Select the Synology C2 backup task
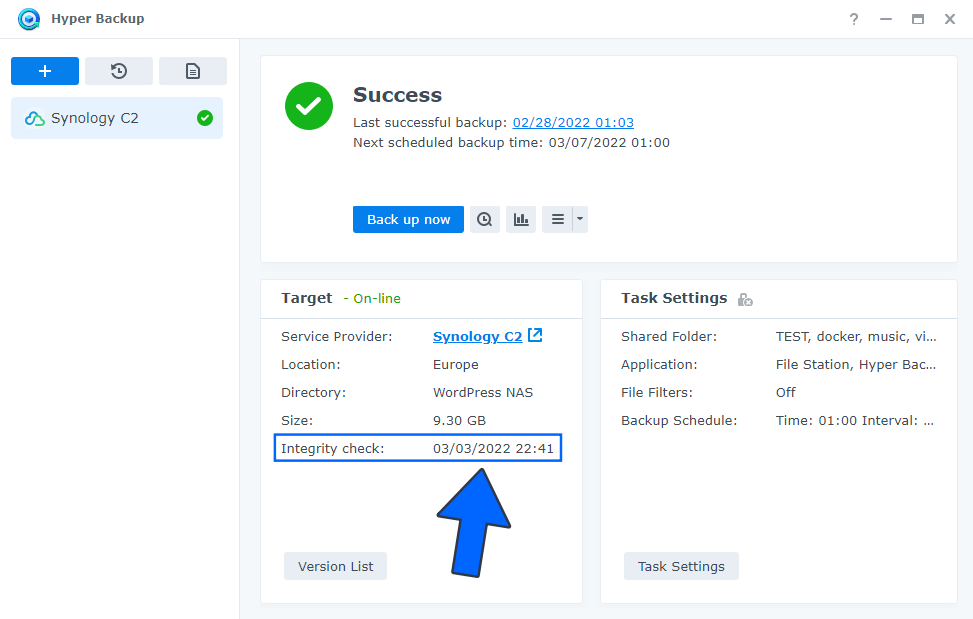The image size is (973, 619). pos(117,118)
